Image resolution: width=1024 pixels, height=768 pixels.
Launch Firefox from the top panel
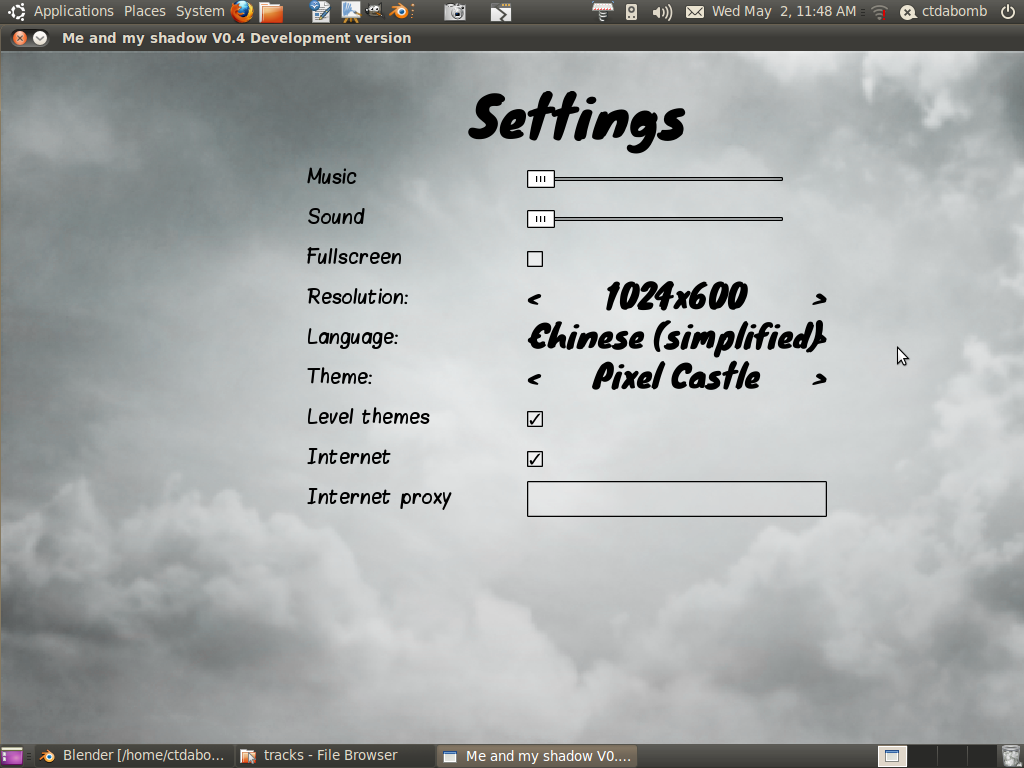coord(242,12)
